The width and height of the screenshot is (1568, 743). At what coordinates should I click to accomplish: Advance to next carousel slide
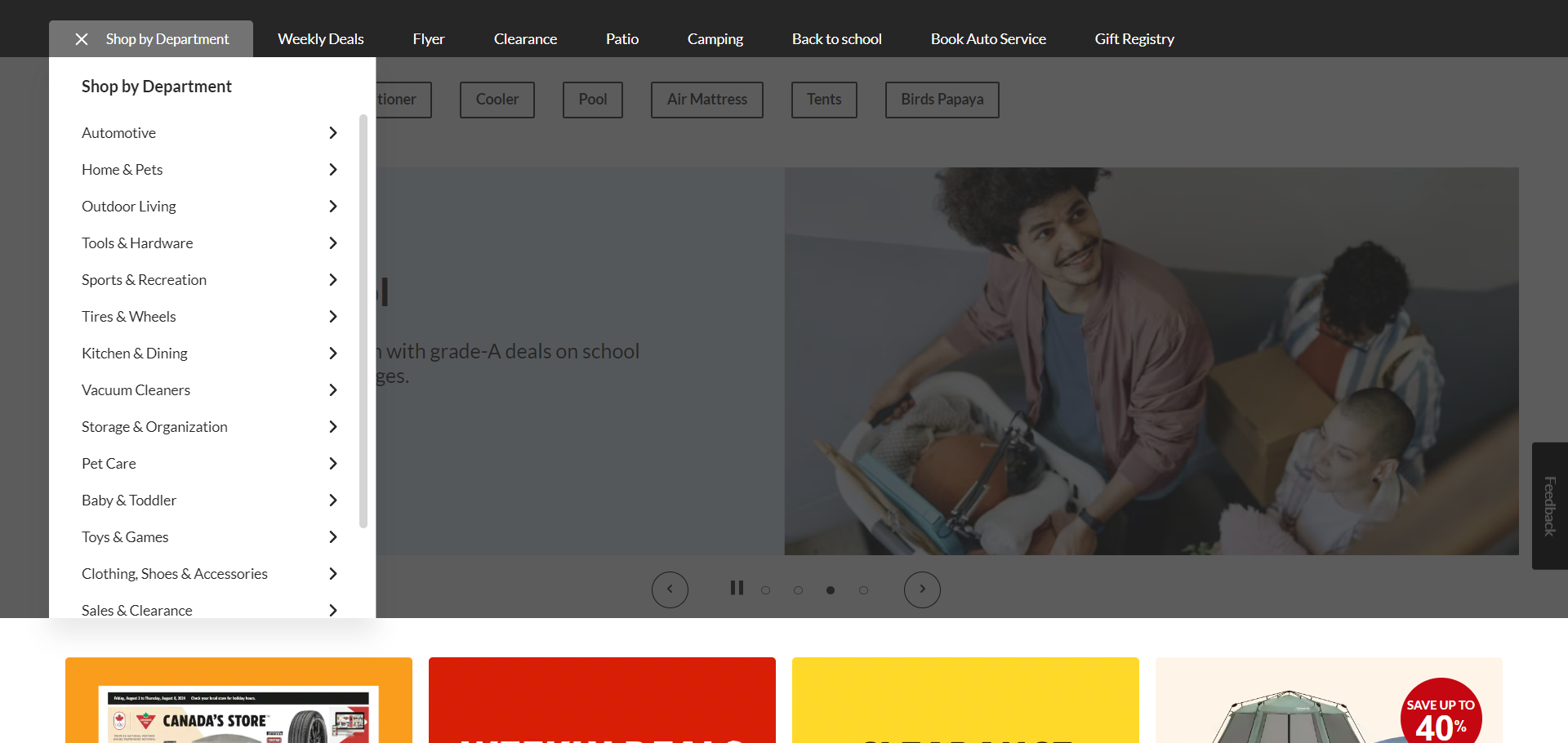[922, 590]
